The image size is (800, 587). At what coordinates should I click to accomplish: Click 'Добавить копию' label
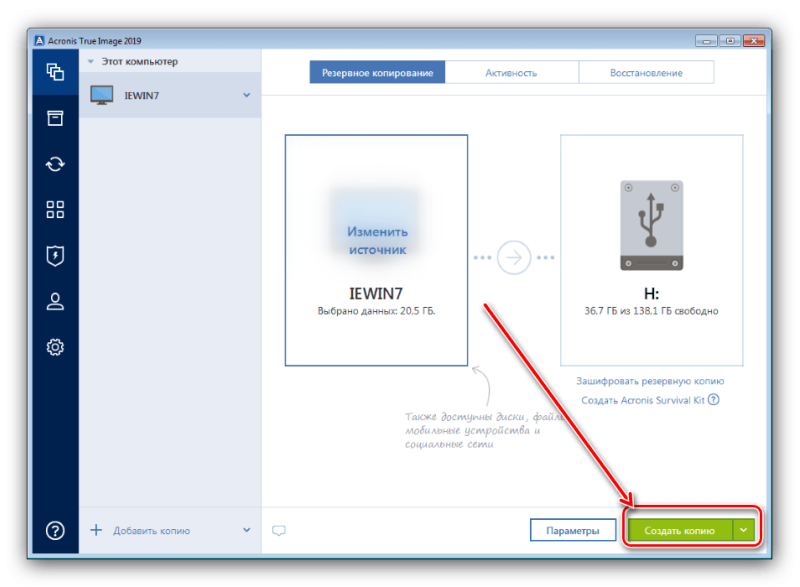[152, 530]
